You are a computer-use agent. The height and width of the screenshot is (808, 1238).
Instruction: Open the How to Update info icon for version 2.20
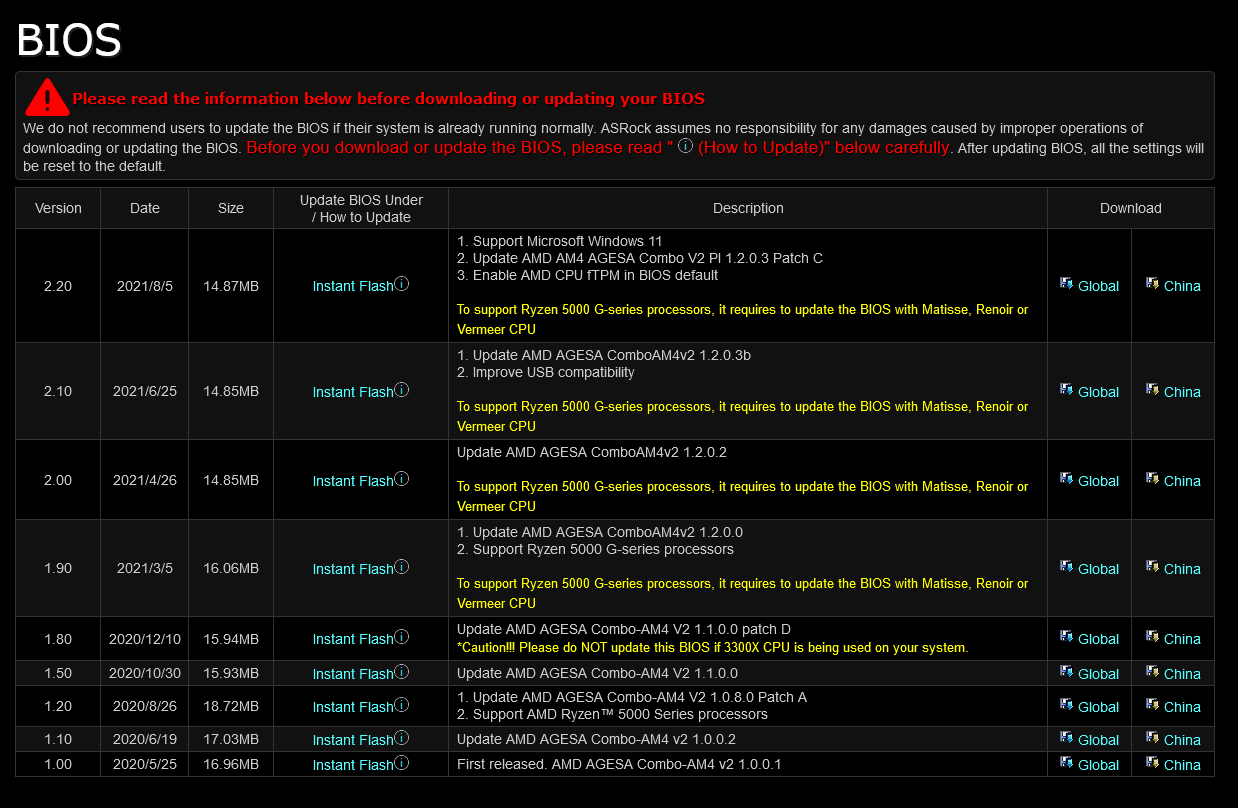402,284
